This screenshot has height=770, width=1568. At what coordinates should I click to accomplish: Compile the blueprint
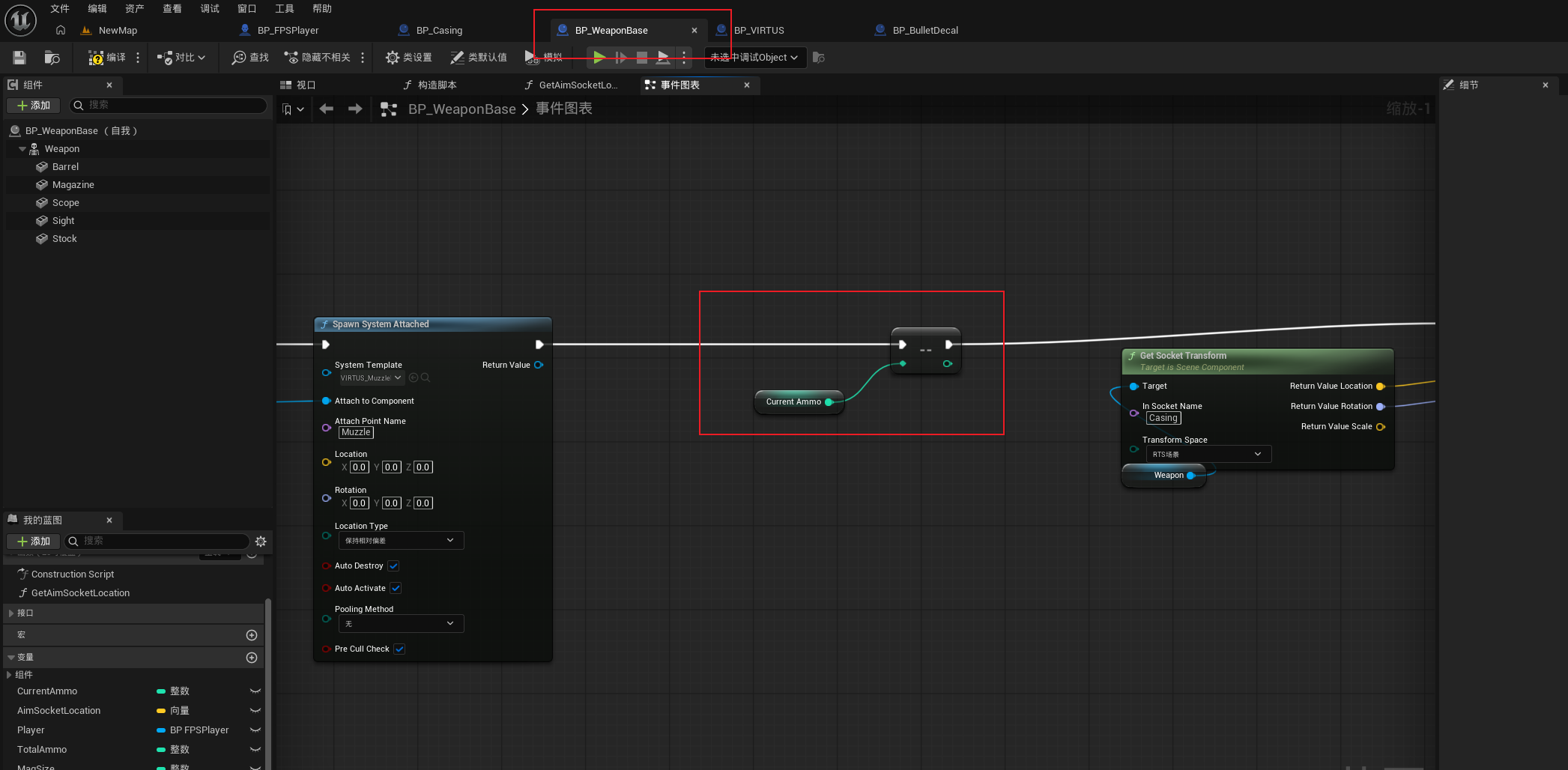point(107,58)
